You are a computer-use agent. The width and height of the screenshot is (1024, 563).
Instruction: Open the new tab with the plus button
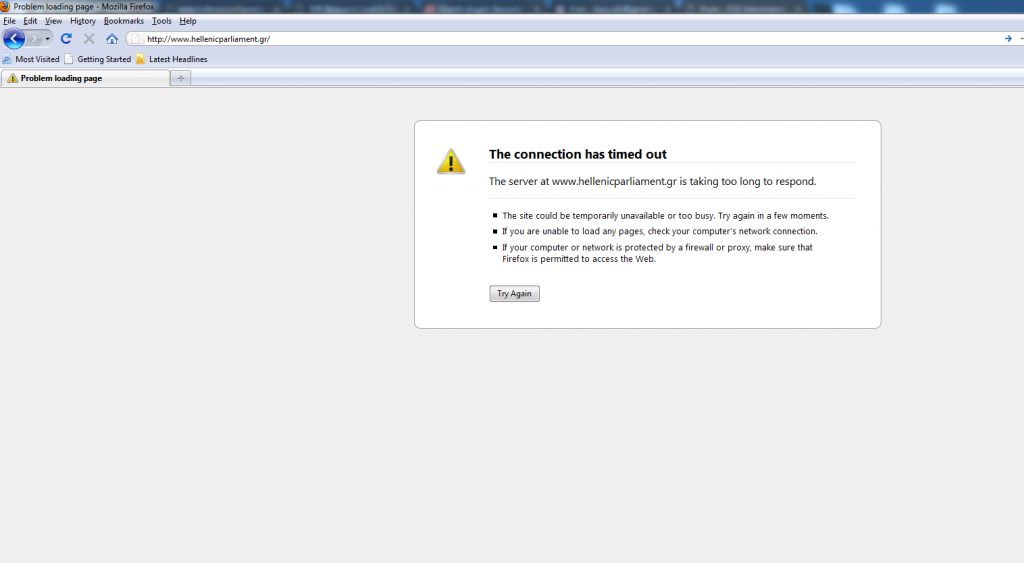point(181,78)
